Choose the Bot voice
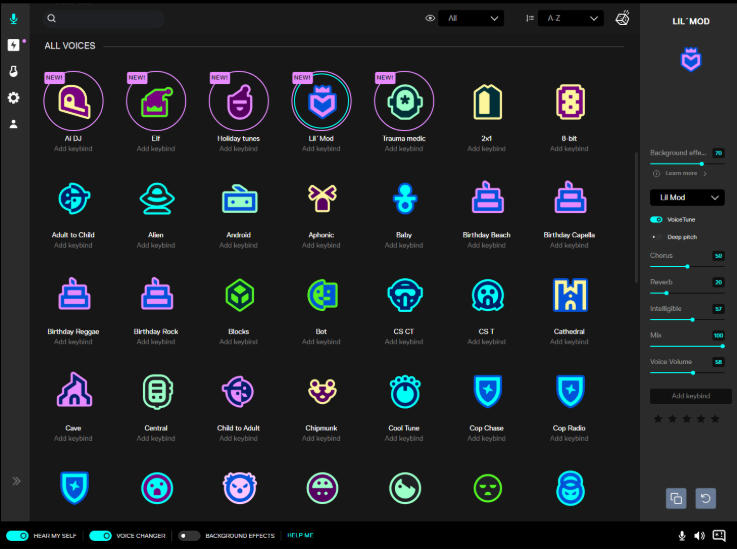This screenshot has height=549, width=737. [x=322, y=295]
